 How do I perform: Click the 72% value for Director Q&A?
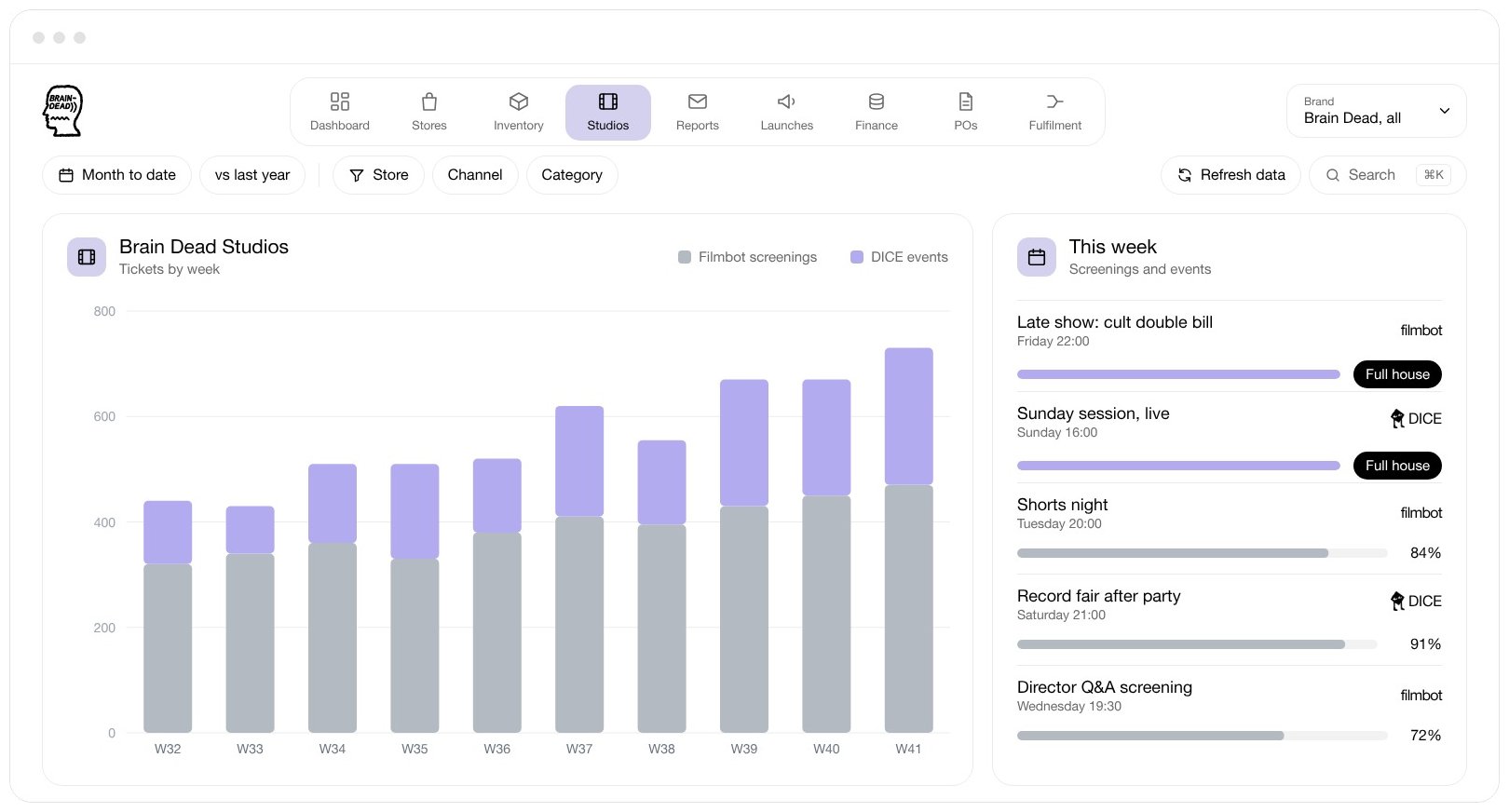[1425, 736]
